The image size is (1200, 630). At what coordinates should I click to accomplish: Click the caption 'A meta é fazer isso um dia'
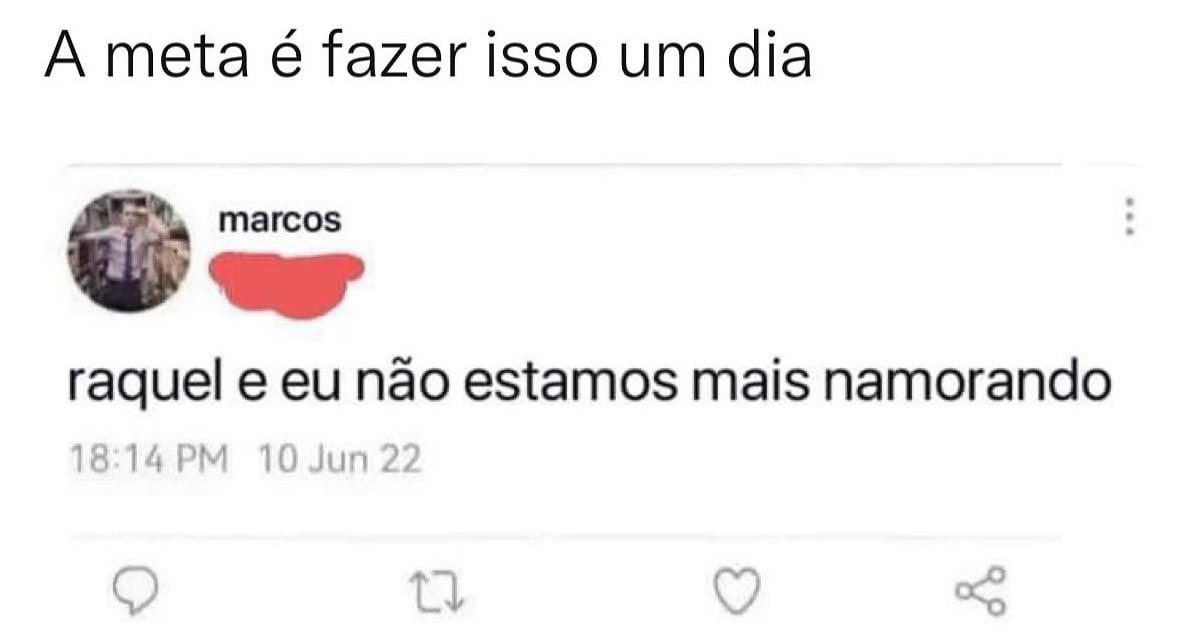click(428, 59)
